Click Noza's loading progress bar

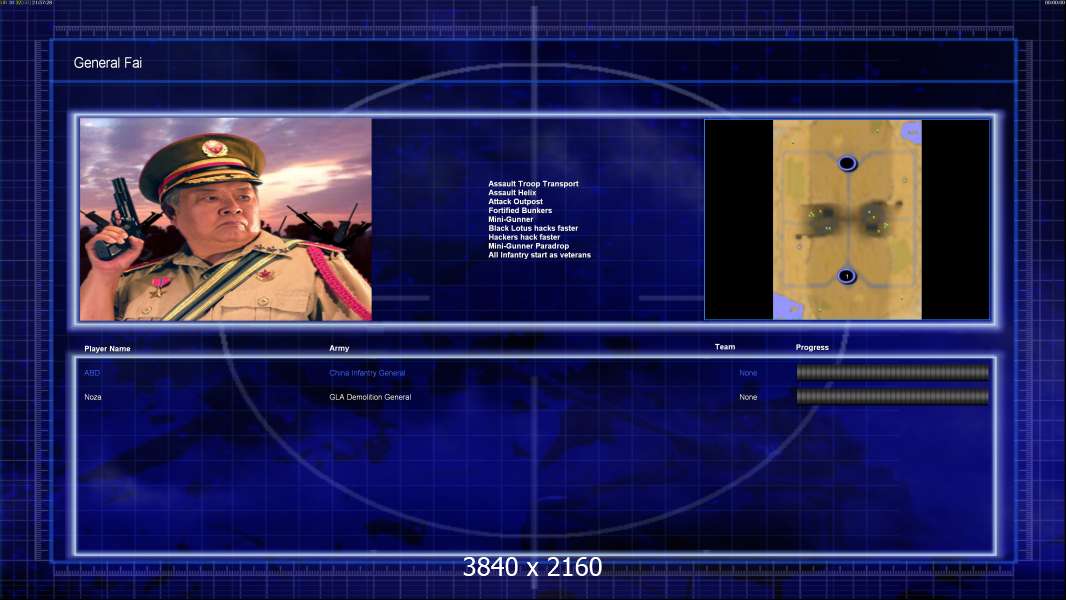click(893, 397)
